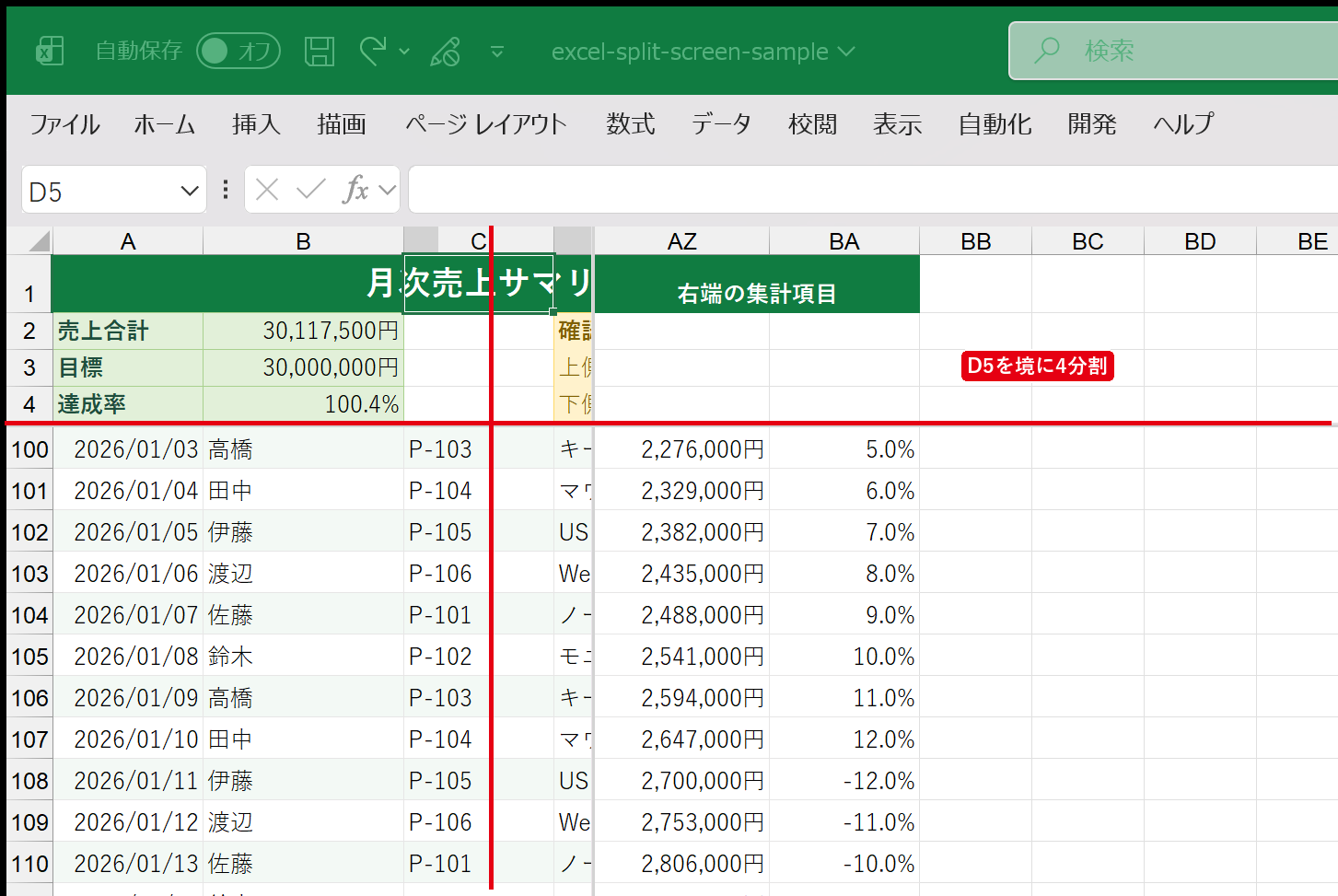Click the Excel app icon in title bar
The height and width of the screenshot is (896, 1338).
point(50,51)
